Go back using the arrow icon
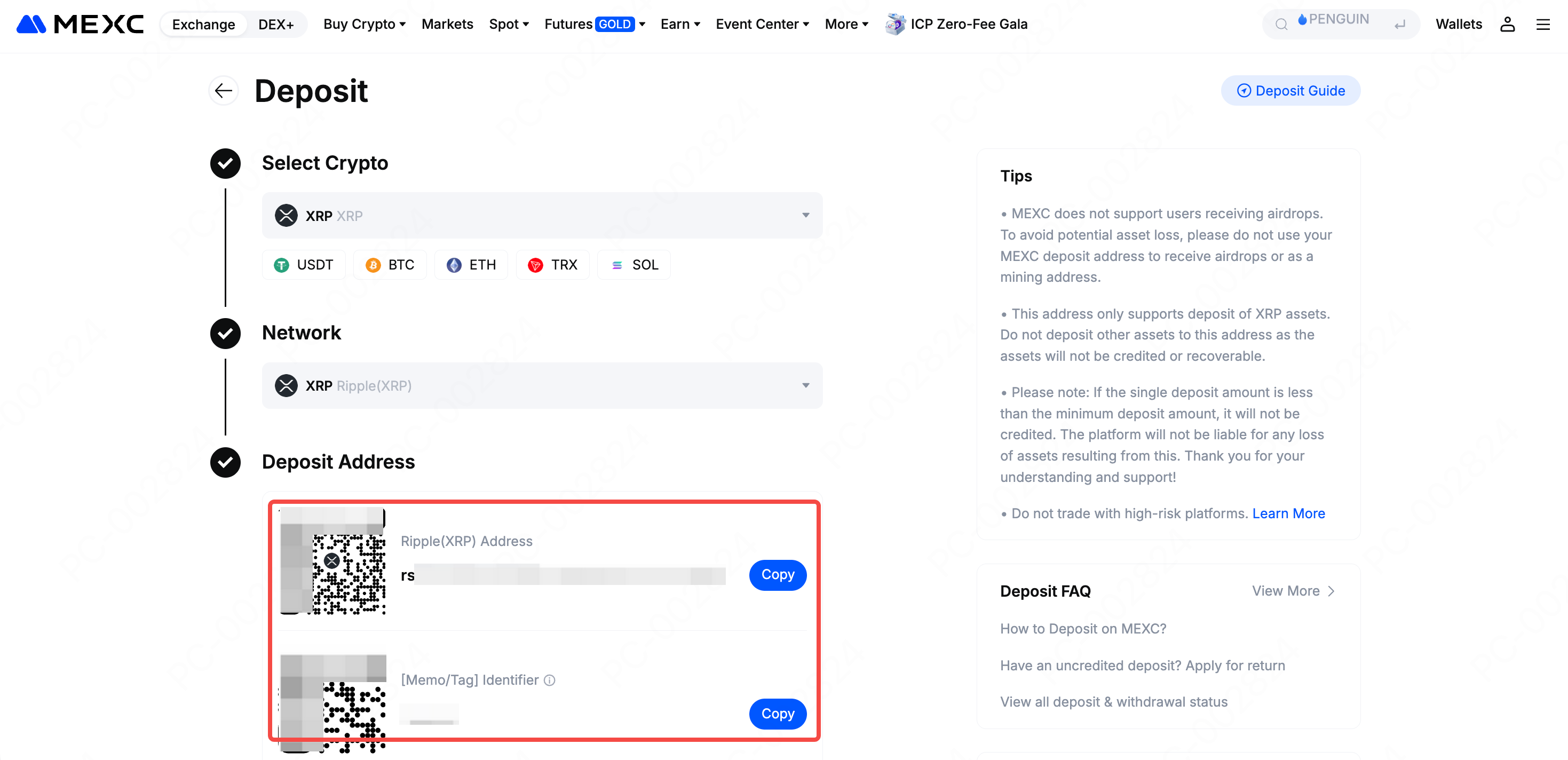1568x760 pixels. pos(224,91)
